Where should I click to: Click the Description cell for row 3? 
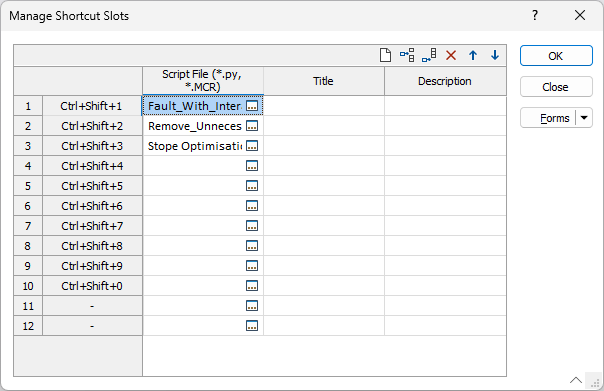[445, 146]
